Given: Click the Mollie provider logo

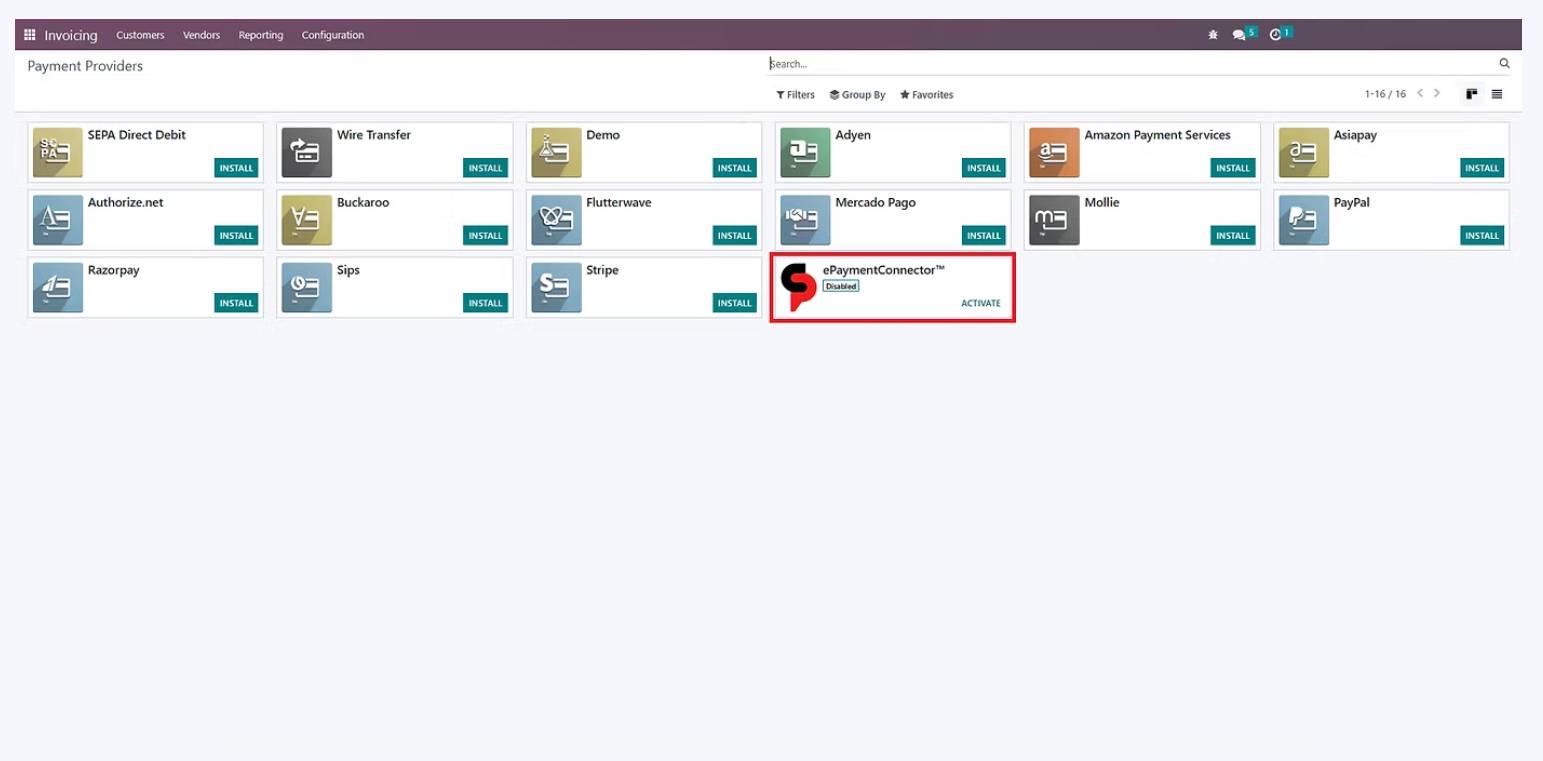Looking at the screenshot, I should pos(1054,220).
